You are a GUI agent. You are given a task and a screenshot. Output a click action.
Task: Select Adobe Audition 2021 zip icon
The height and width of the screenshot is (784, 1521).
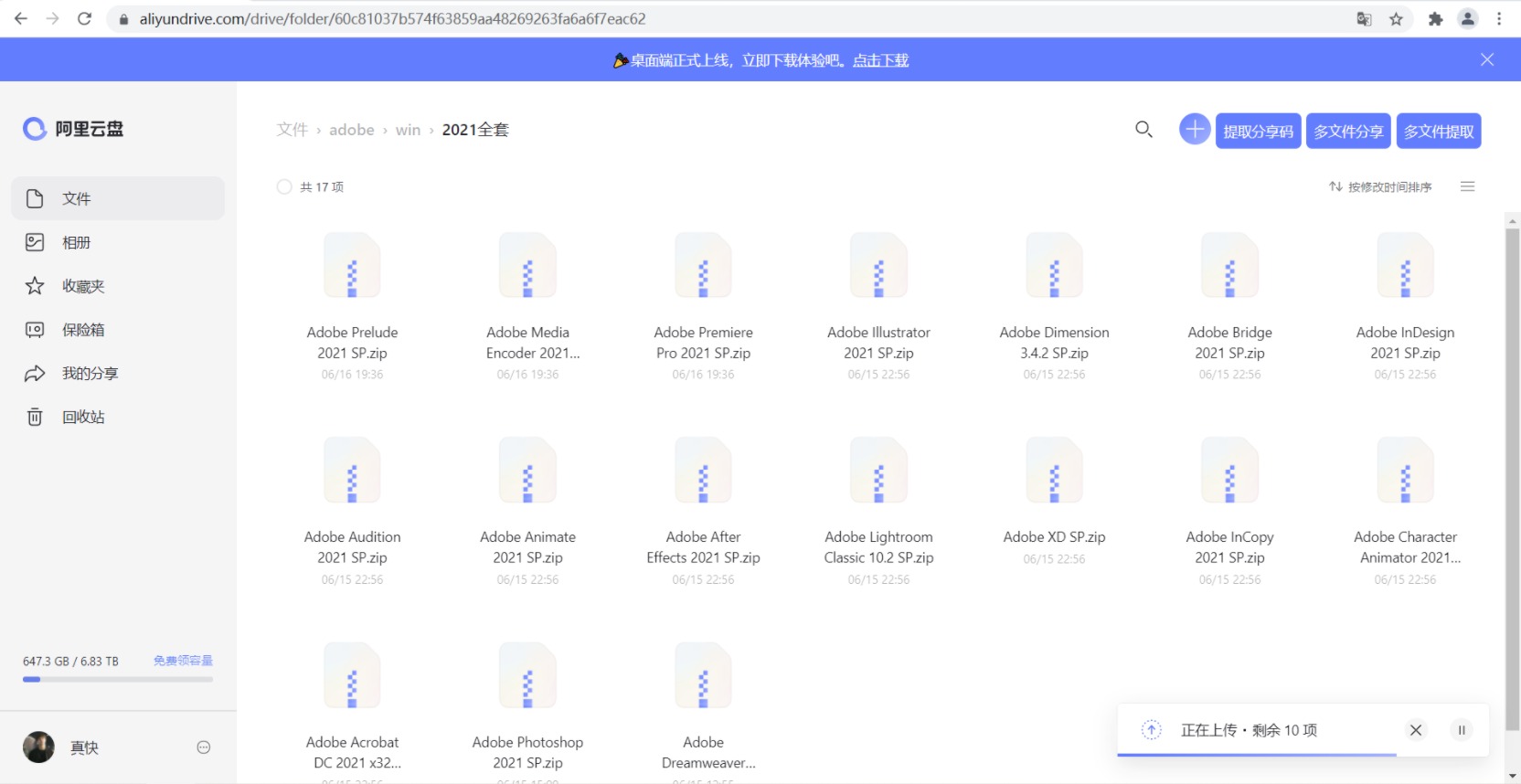(x=352, y=471)
